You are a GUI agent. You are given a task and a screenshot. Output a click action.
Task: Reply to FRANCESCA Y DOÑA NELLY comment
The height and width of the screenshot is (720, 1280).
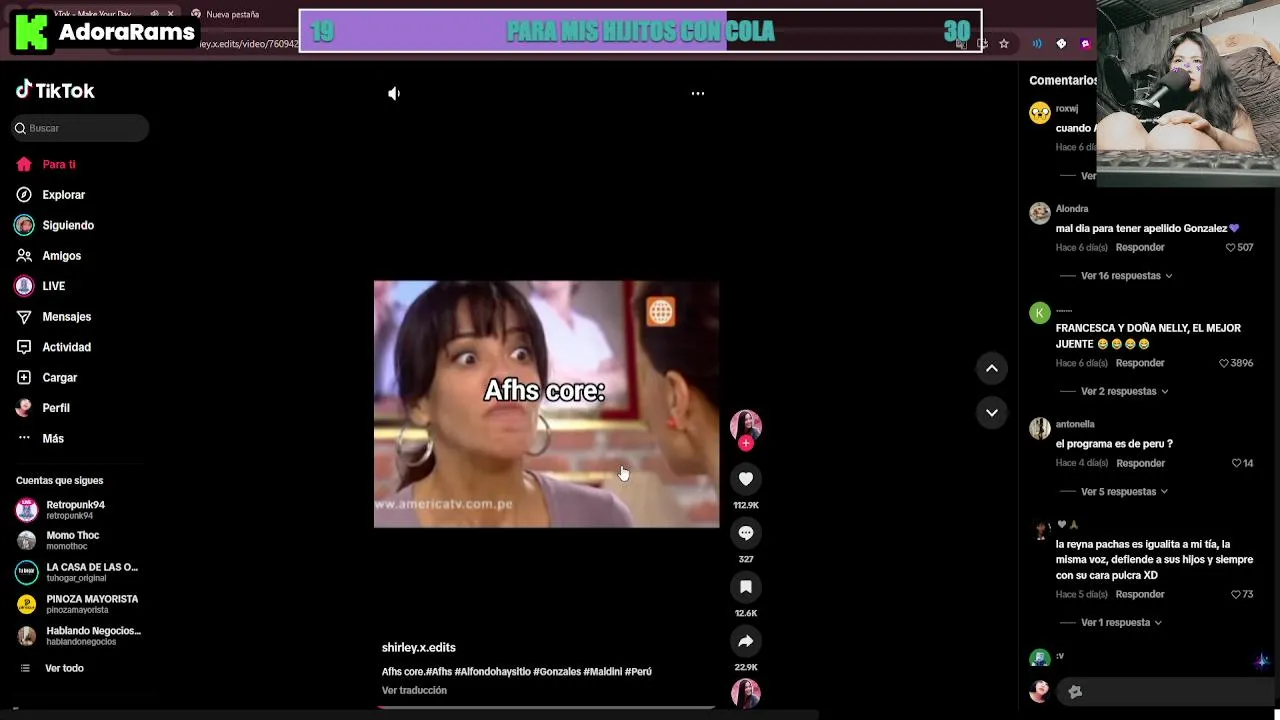[1140, 363]
